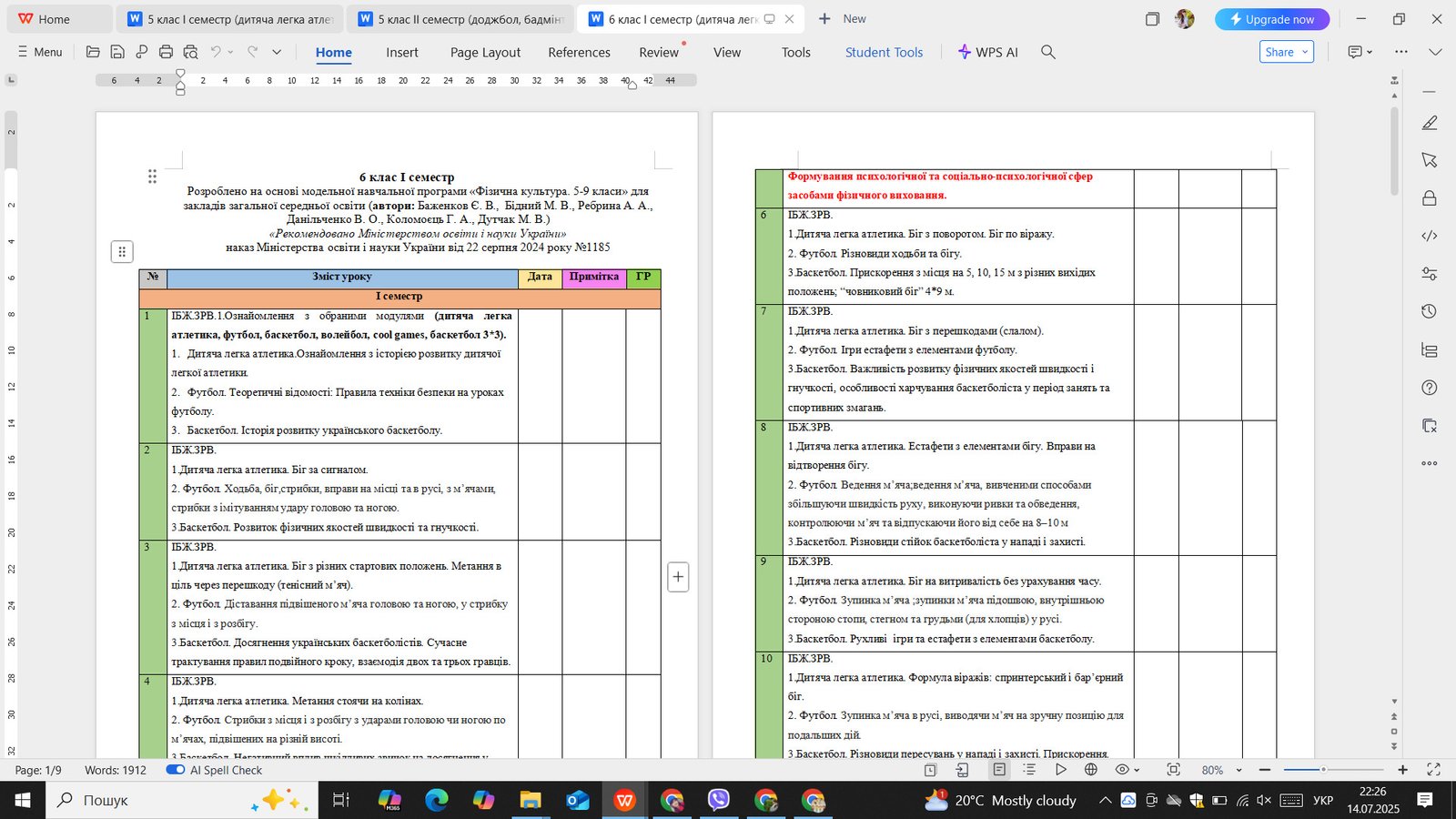Open Microsoft Edge from taskbar
1456x819 pixels.
click(x=437, y=800)
